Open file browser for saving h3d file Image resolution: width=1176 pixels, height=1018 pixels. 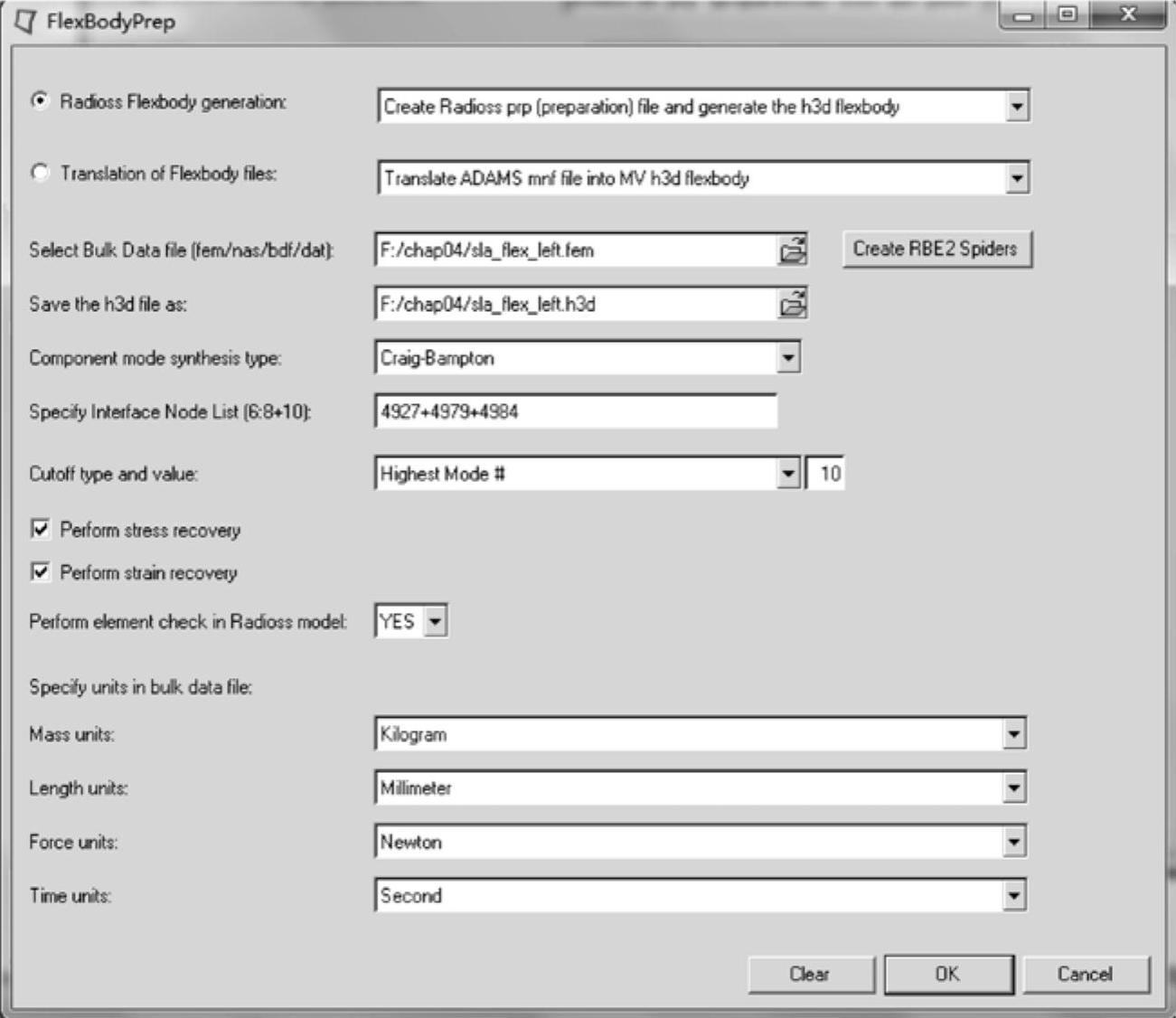793,305
